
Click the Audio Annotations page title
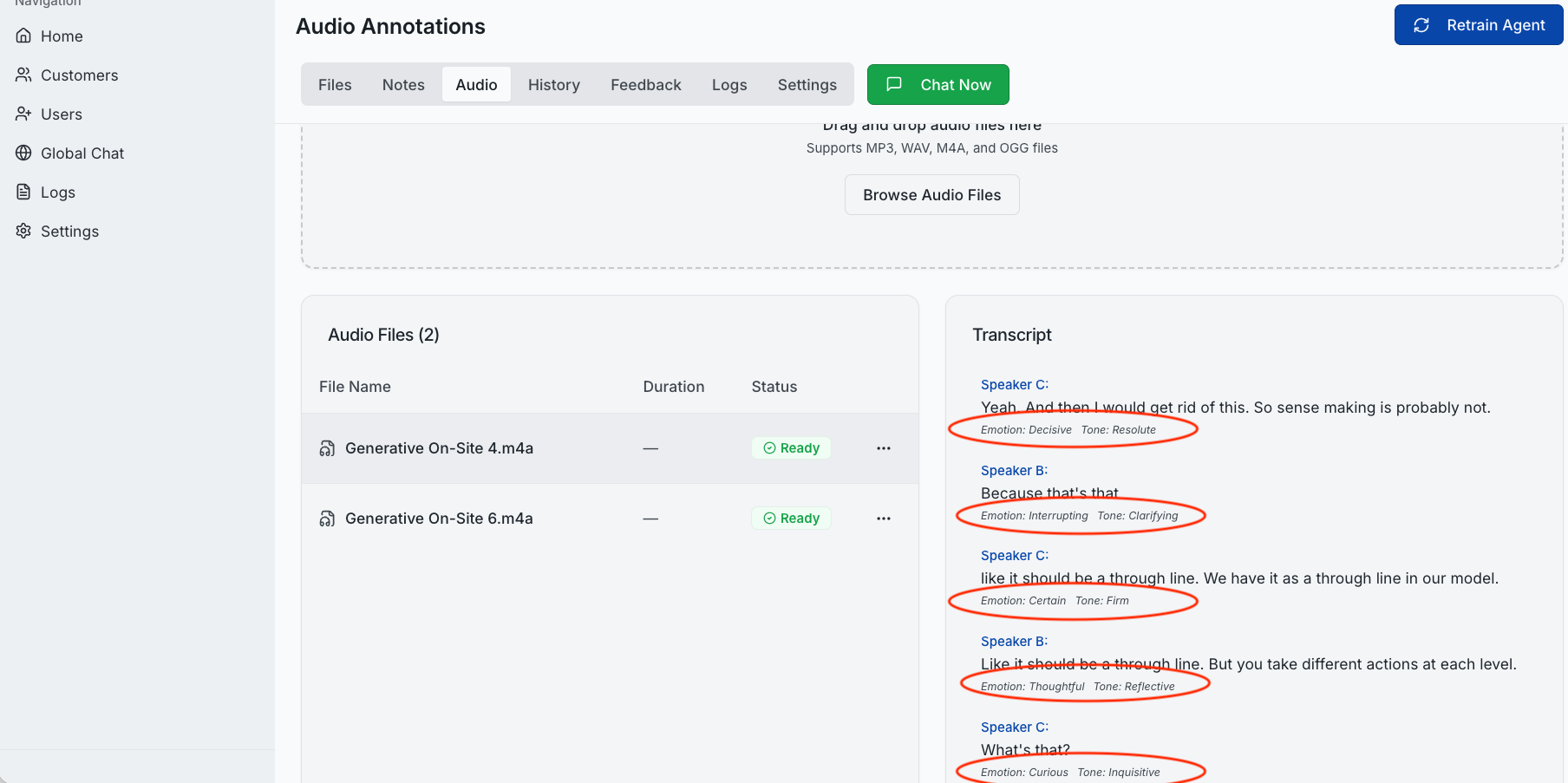(390, 26)
